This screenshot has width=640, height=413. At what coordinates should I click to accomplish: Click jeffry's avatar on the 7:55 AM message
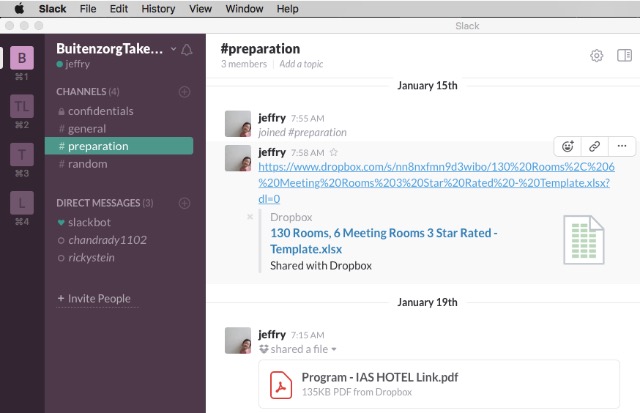(x=238, y=124)
